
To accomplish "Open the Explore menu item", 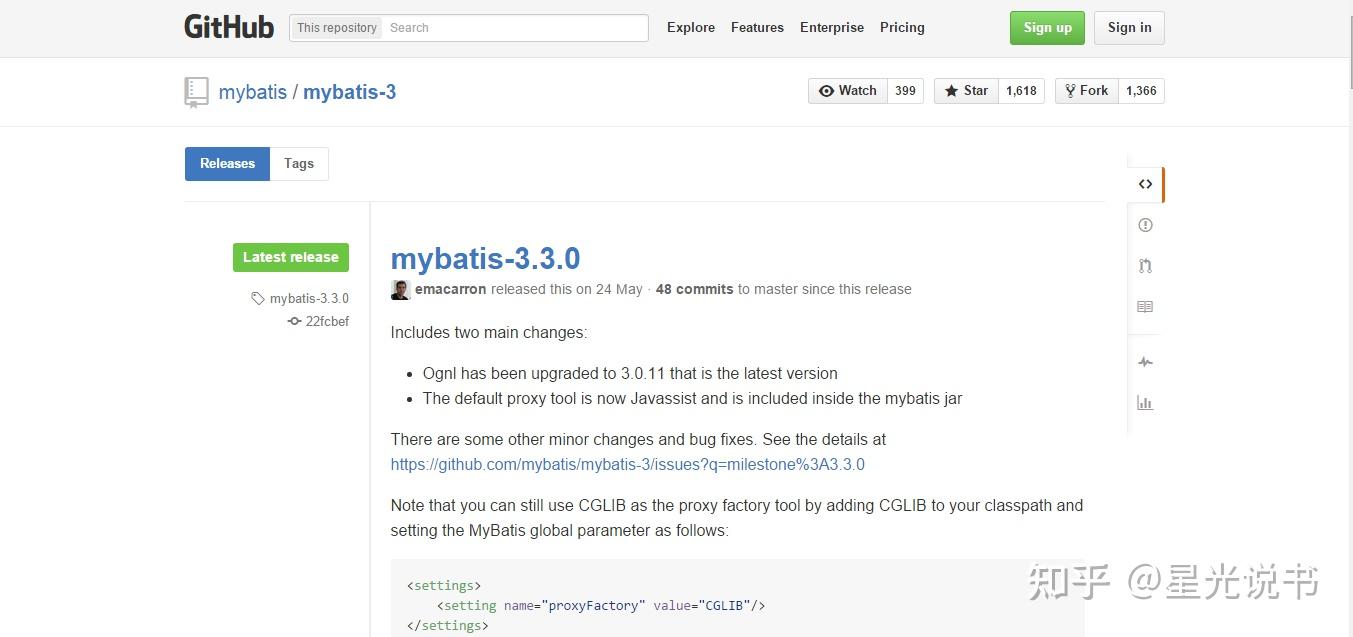I will (x=690, y=27).
